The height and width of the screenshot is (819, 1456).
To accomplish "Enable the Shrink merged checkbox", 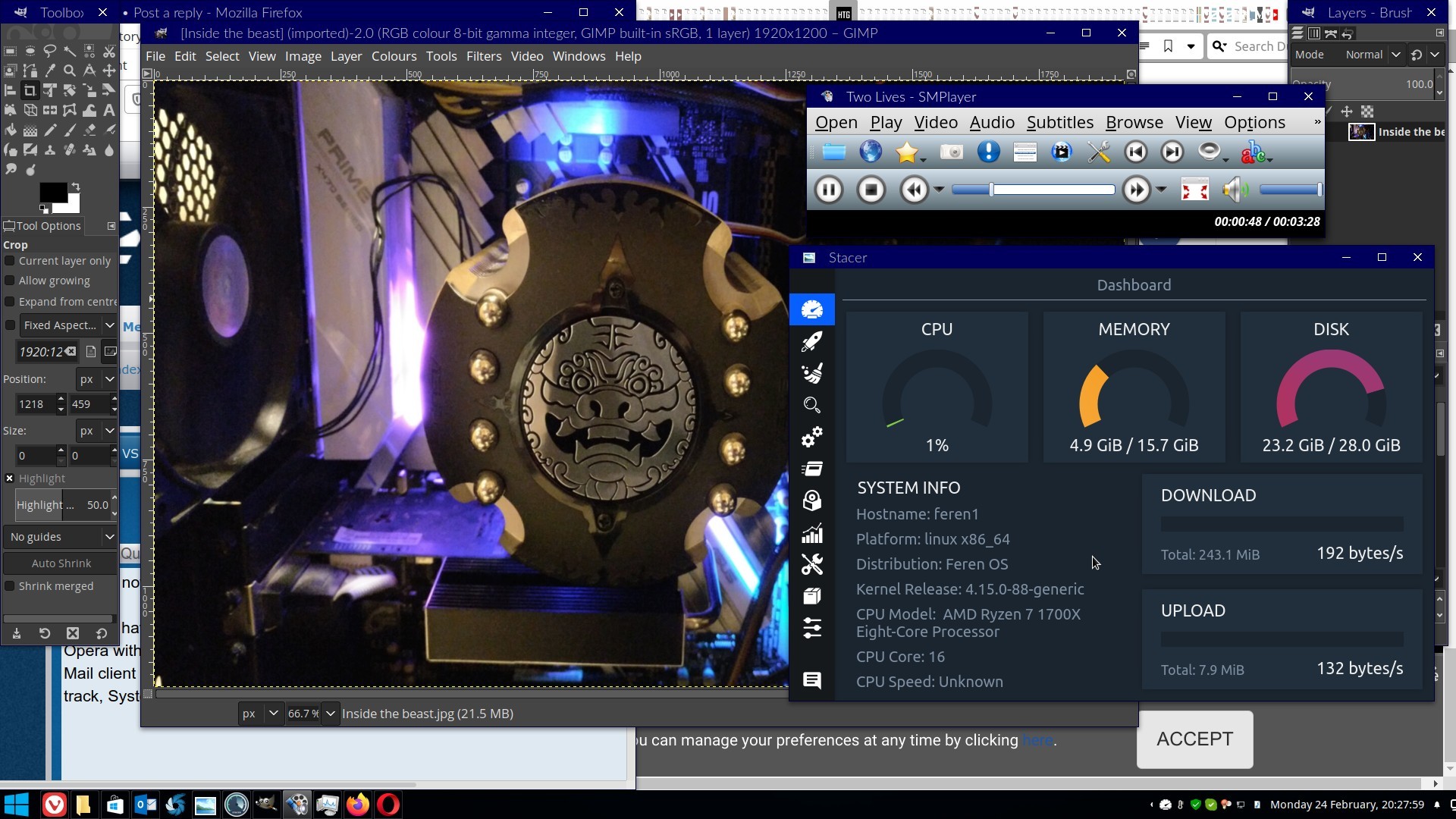I will tap(10, 586).
